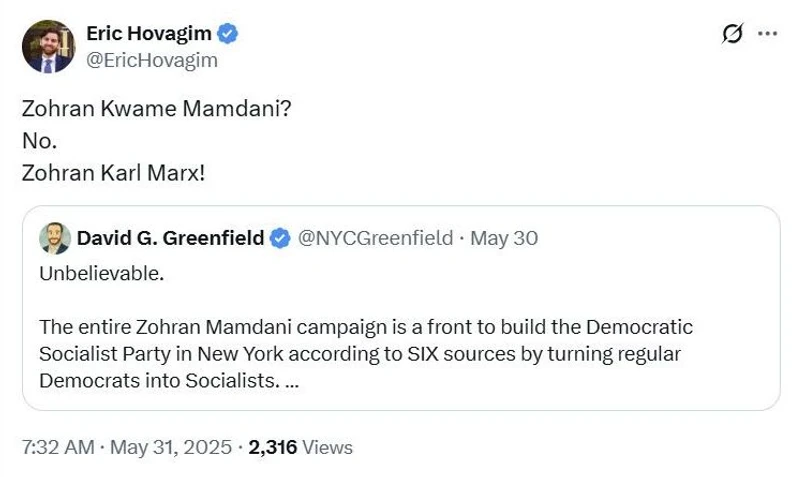Click the tweet text "Zohran Karl Marx!"
The image size is (800, 477).
(113, 172)
